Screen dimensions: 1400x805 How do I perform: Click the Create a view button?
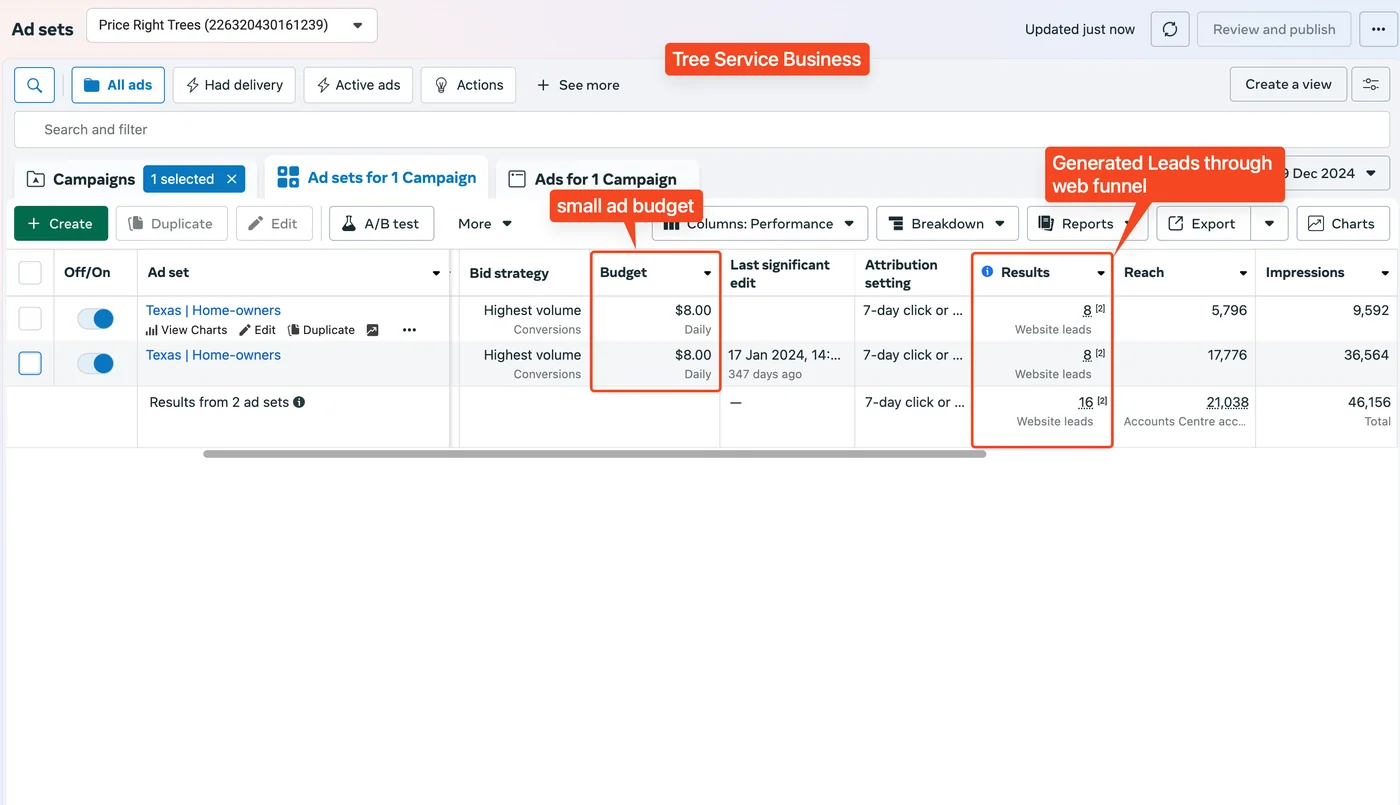click(x=1288, y=85)
